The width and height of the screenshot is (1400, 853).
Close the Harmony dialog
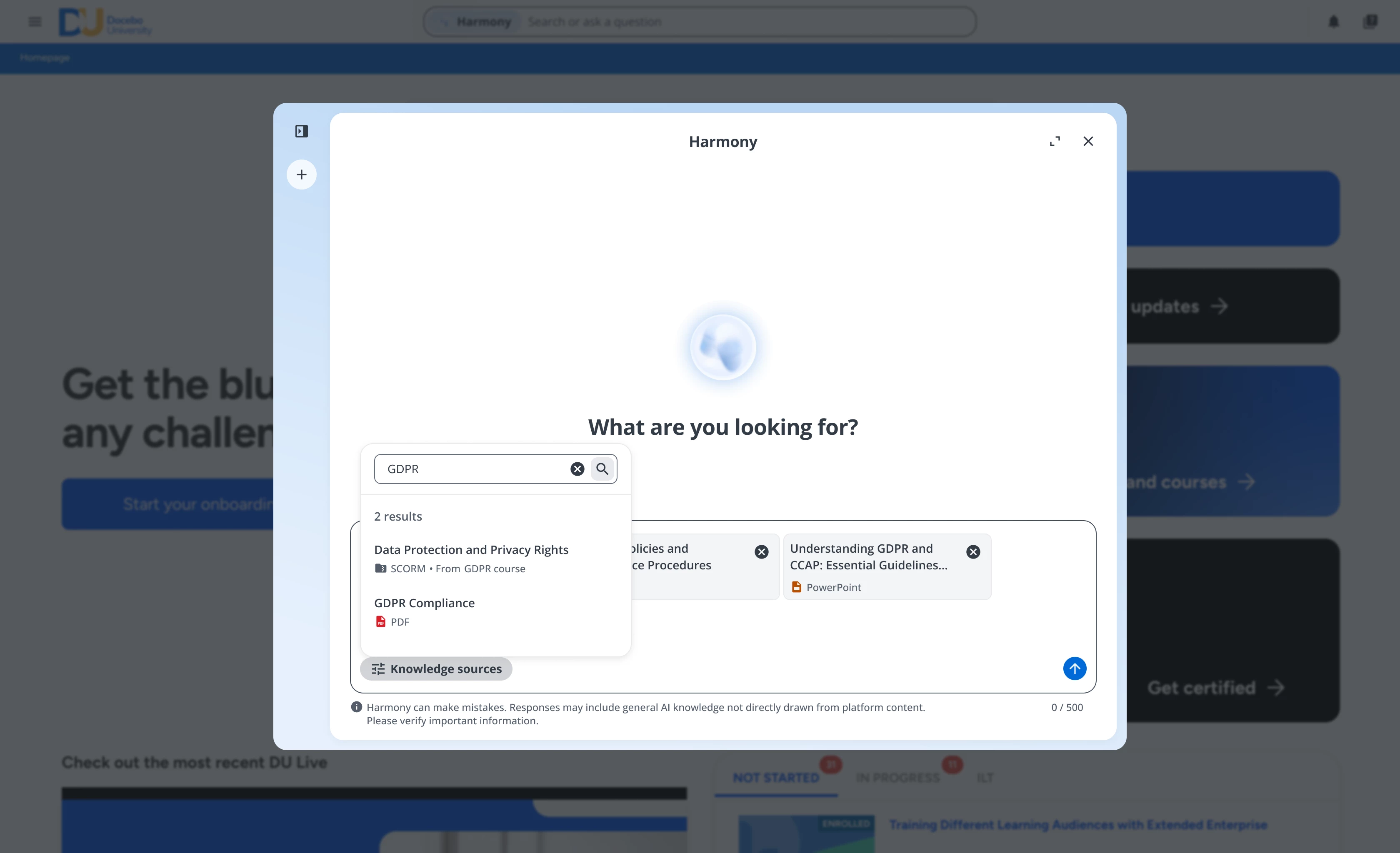click(1087, 142)
